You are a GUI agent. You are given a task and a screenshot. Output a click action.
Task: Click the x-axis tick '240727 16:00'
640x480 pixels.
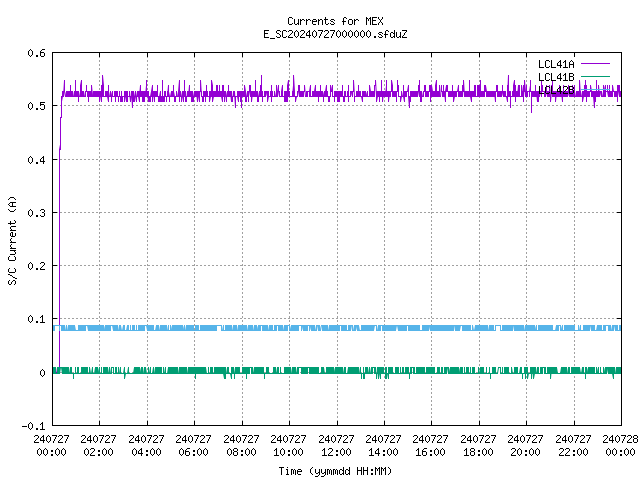click(430, 445)
